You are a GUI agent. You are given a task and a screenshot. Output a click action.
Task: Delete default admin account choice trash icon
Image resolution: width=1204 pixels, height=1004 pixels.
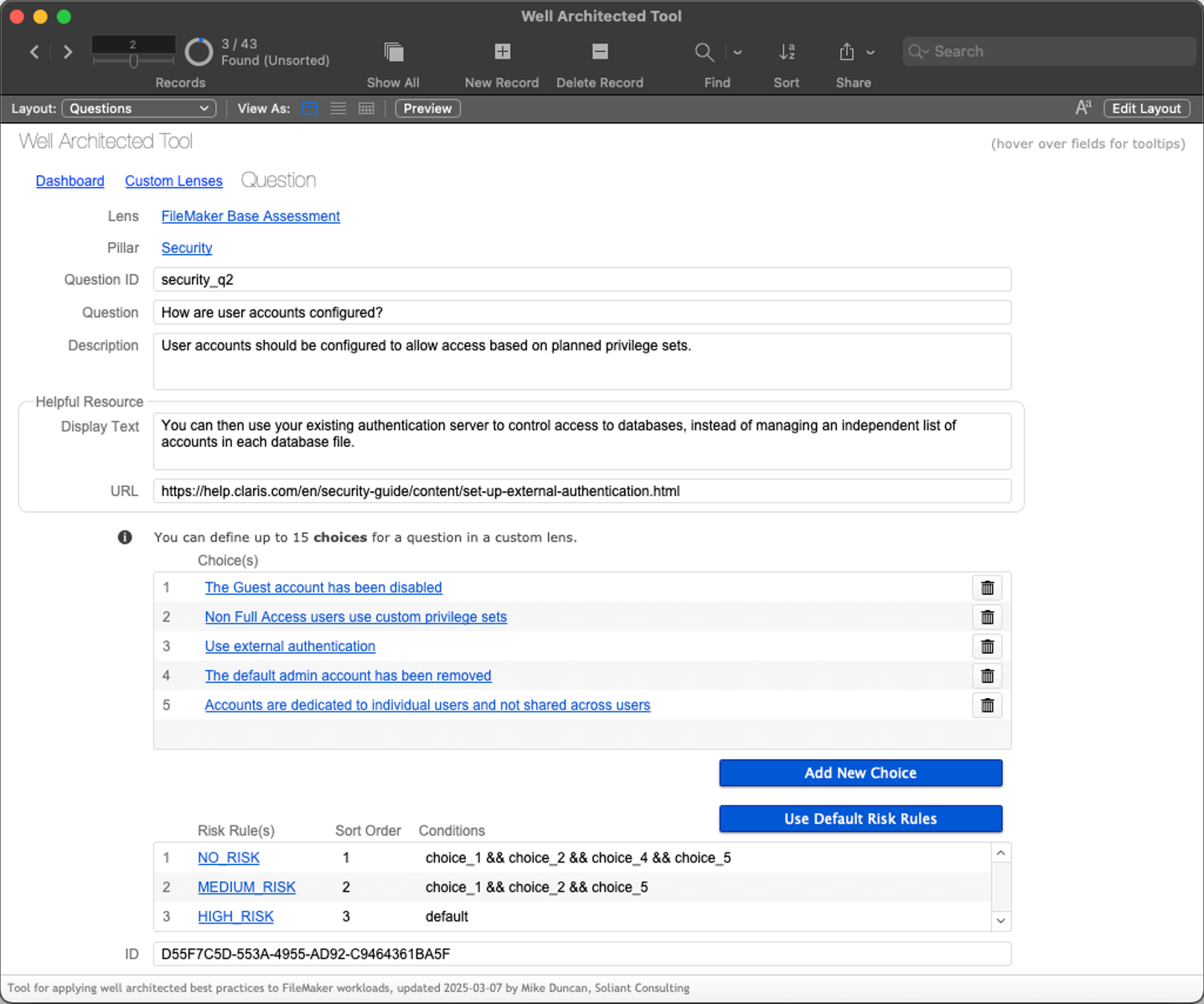pyautogui.click(x=987, y=675)
